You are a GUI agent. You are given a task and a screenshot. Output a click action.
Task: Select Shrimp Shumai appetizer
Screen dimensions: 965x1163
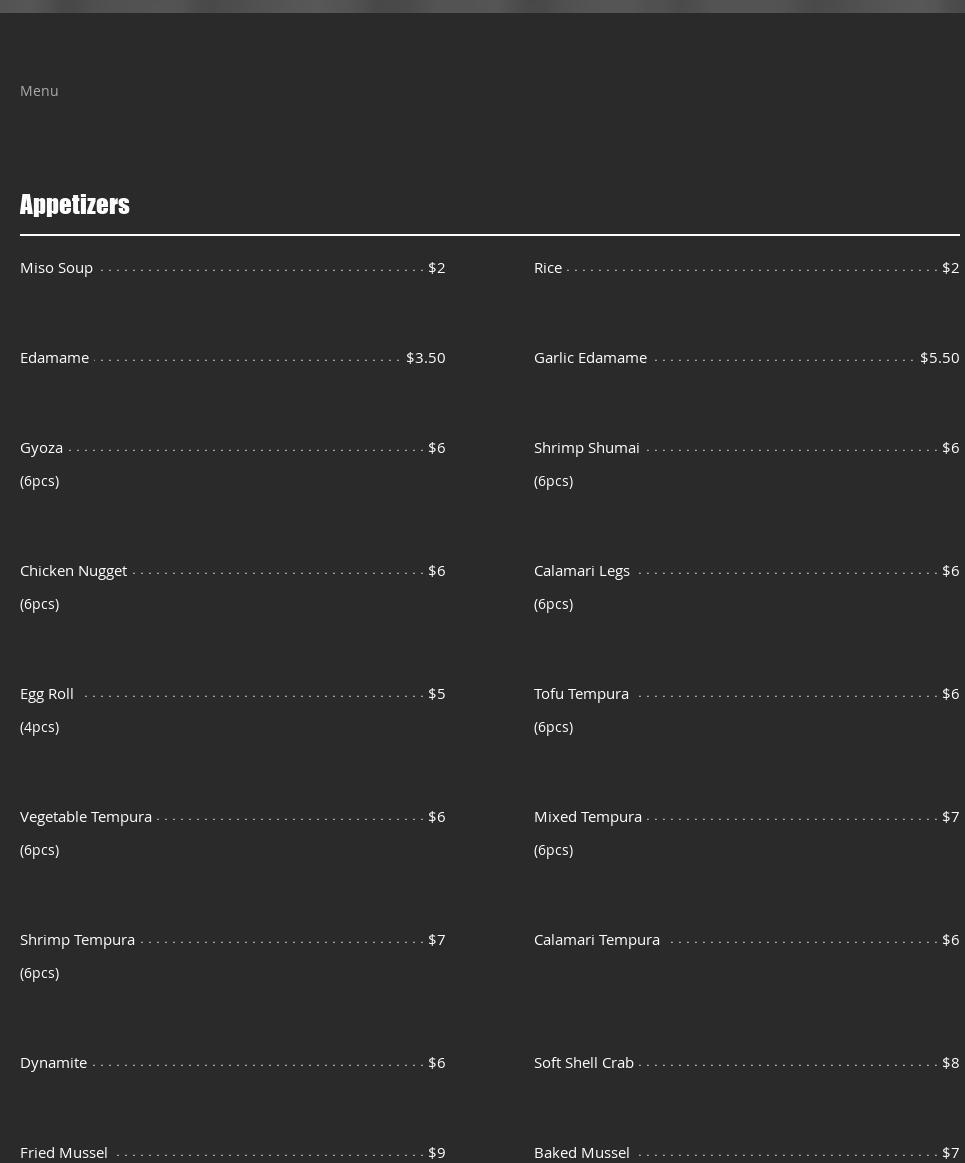[586, 448]
